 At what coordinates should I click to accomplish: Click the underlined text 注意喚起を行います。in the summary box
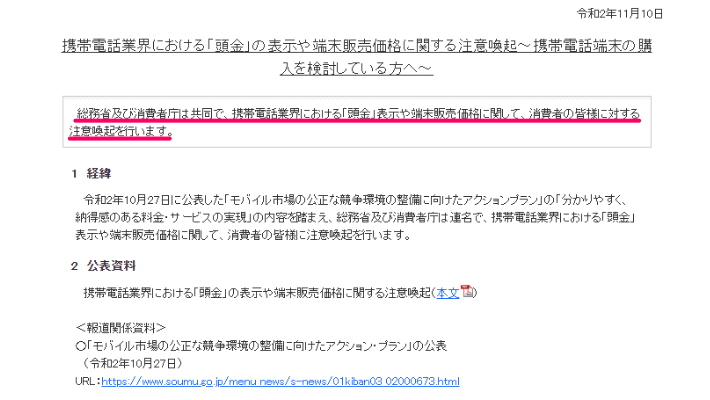coord(121,131)
